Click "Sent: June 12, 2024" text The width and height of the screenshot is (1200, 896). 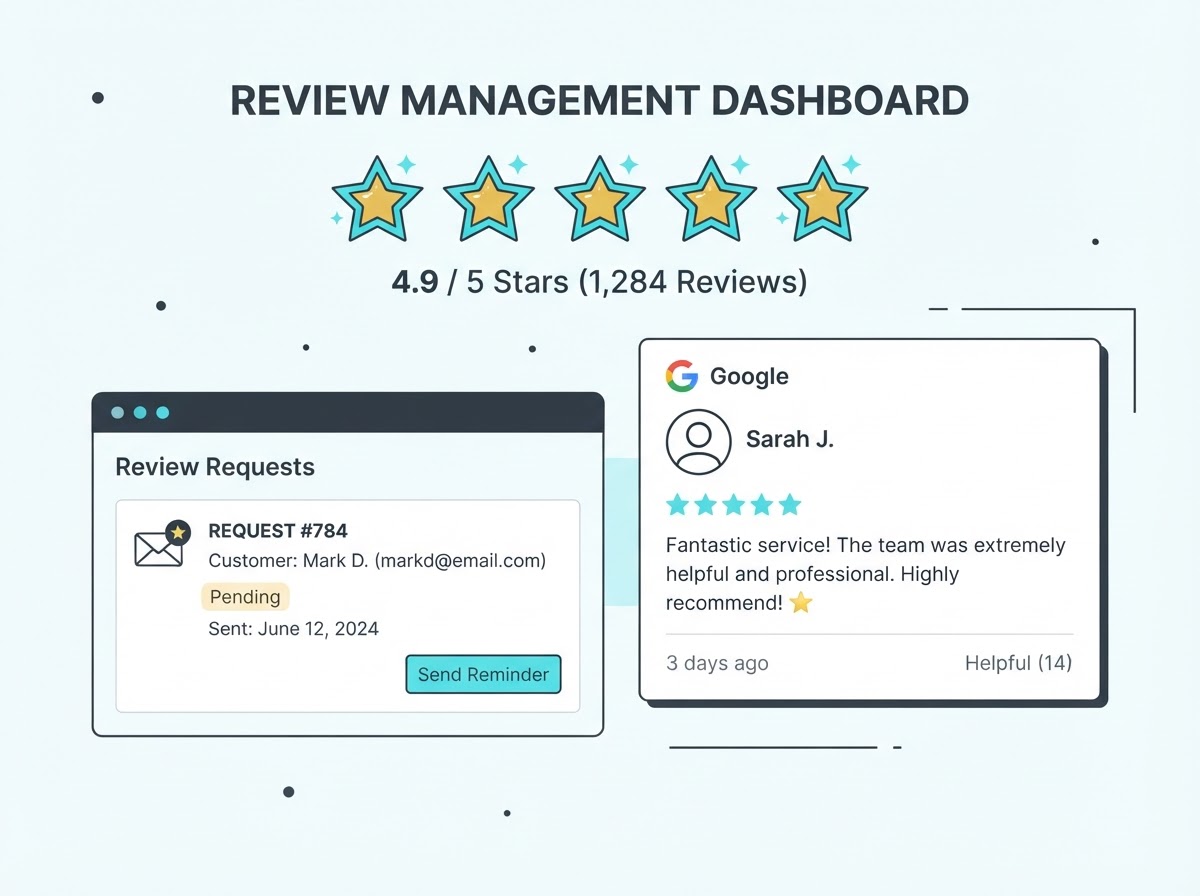click(x=293, y=629)
